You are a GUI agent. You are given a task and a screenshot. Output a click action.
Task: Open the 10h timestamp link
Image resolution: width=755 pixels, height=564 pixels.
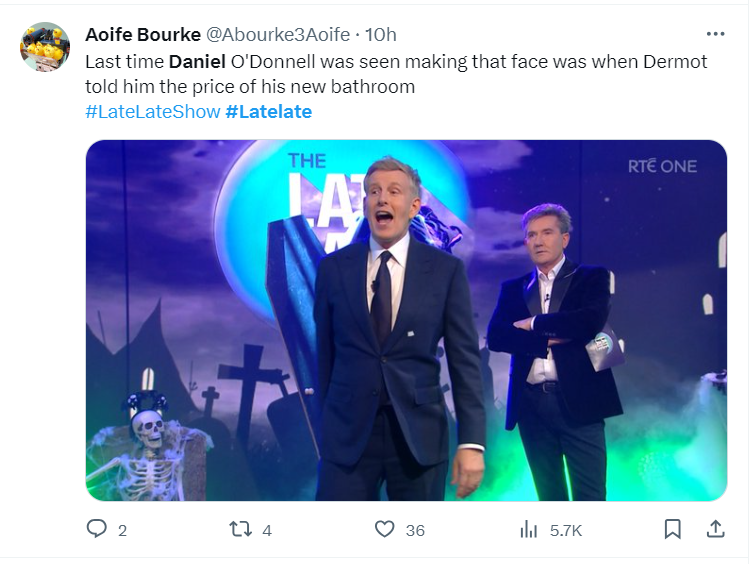coord(381,34)
